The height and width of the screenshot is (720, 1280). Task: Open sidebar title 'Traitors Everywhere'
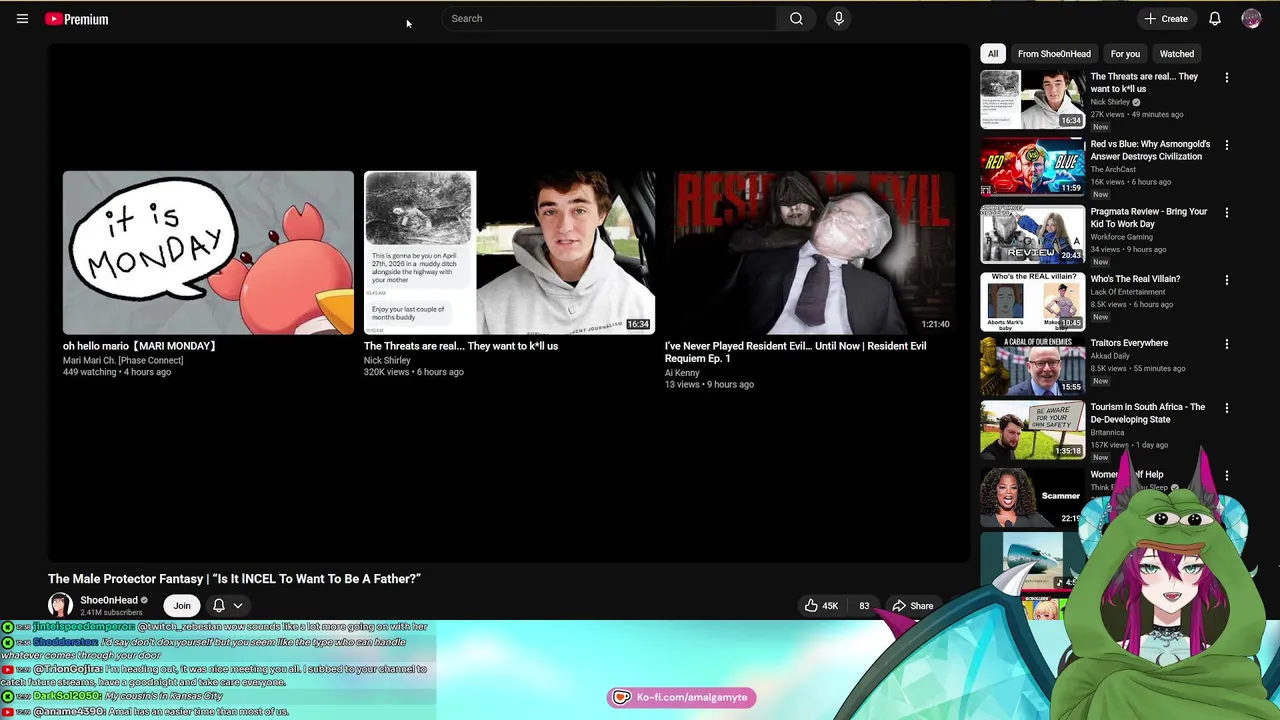tap(1129, 343)
